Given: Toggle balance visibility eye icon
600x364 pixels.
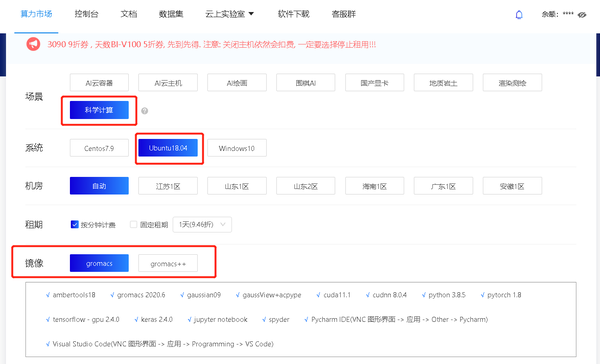Looking at the screenshot, I should pos(582,15).
